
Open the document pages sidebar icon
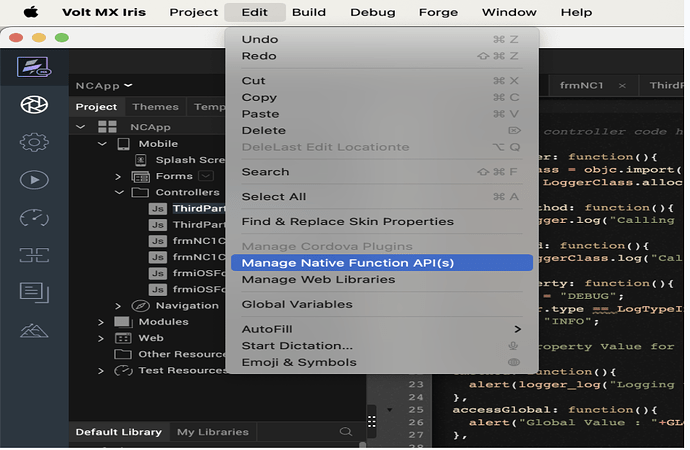(x=34, y=293)
